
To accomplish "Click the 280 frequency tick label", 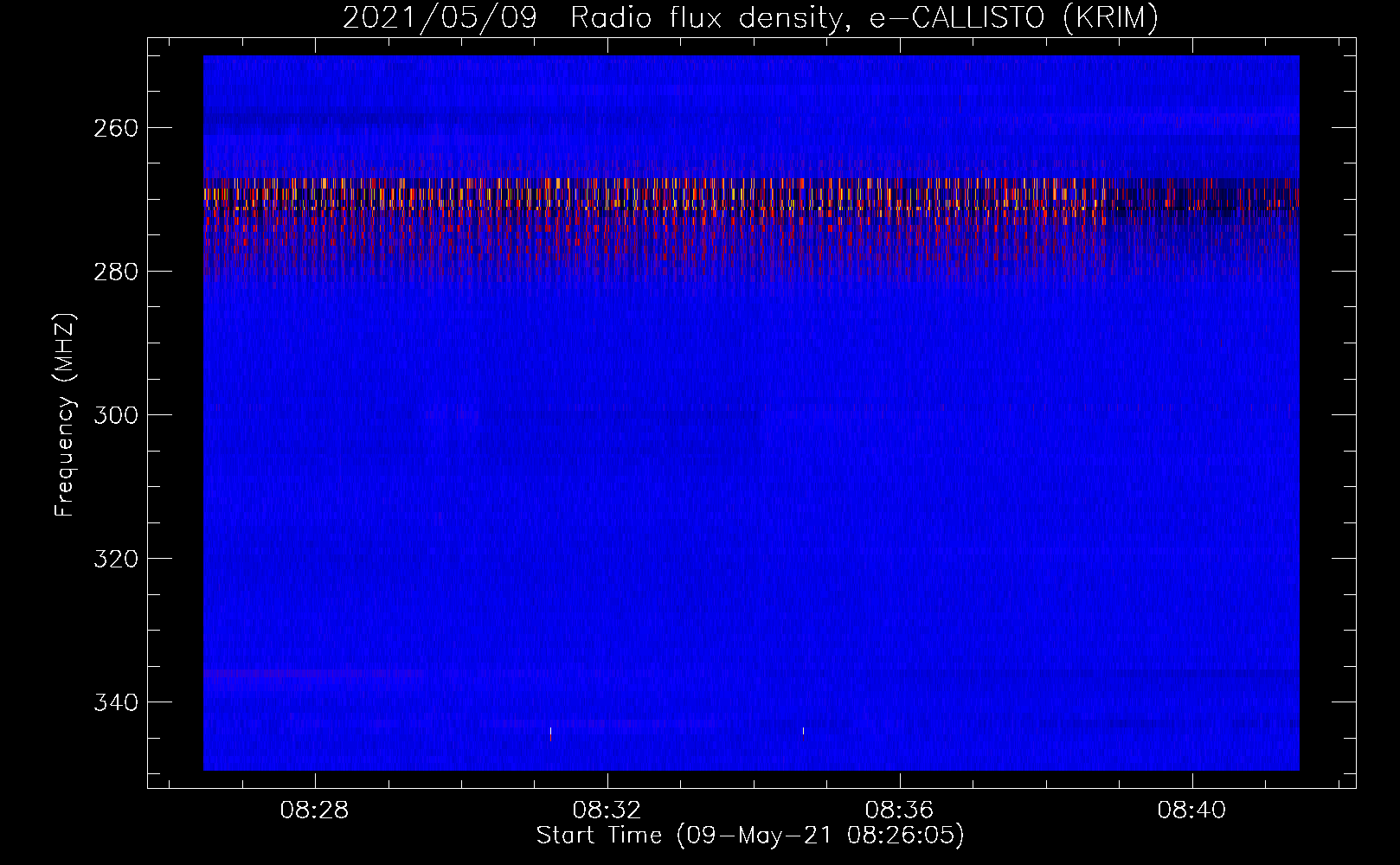I will pos(115,272).
